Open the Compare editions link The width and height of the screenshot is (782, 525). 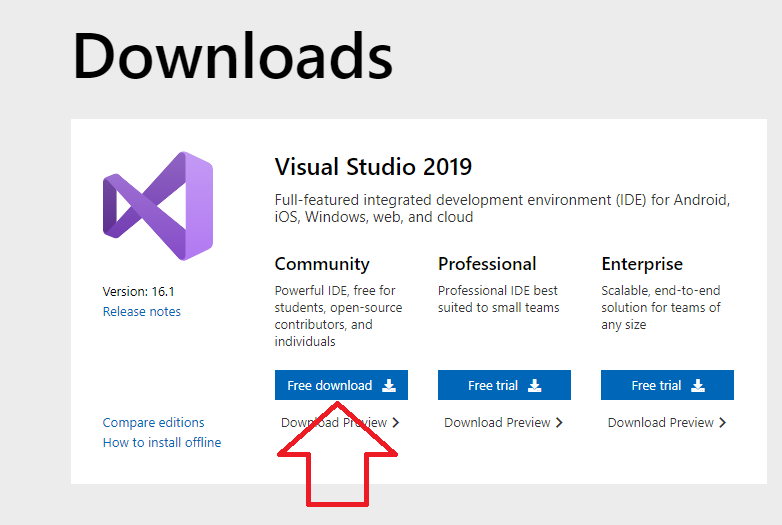pyautogui.click(x=154, y=422)
